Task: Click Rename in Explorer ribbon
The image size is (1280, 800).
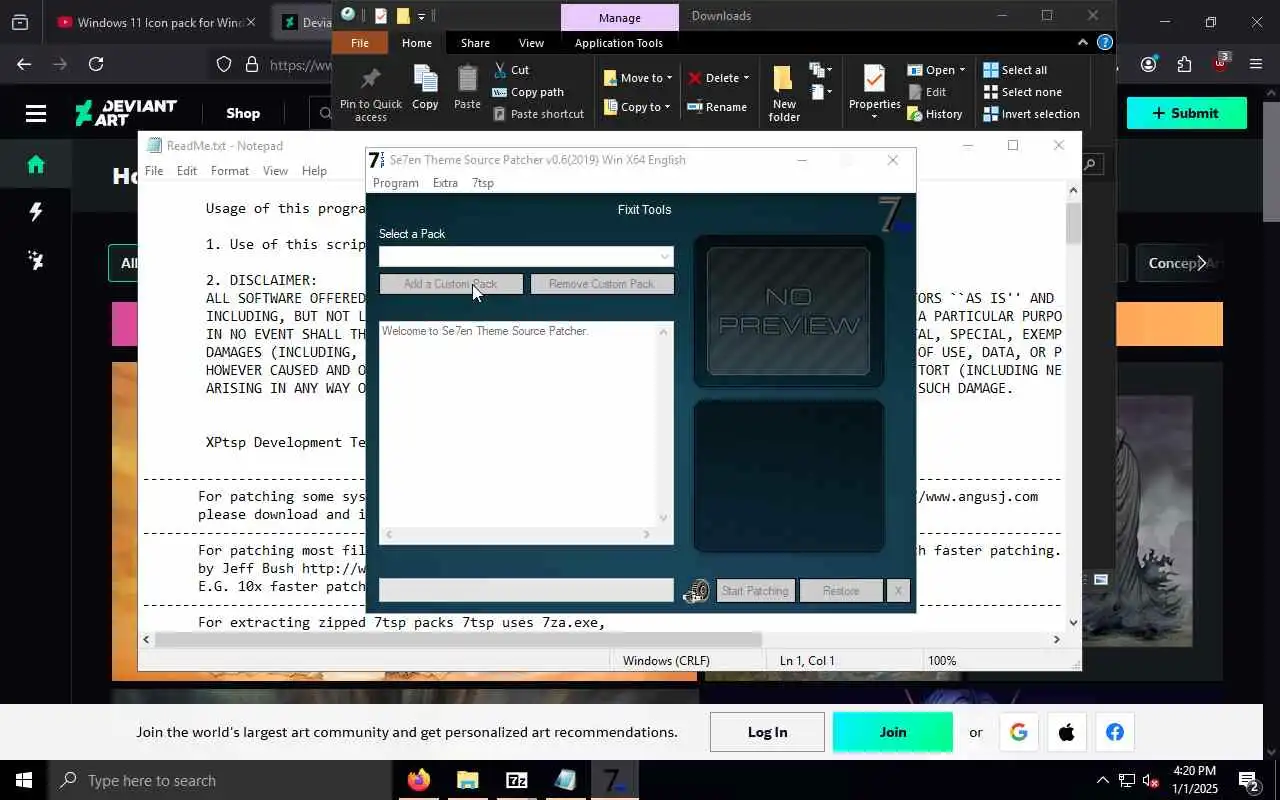Action: tap(717, 107)
